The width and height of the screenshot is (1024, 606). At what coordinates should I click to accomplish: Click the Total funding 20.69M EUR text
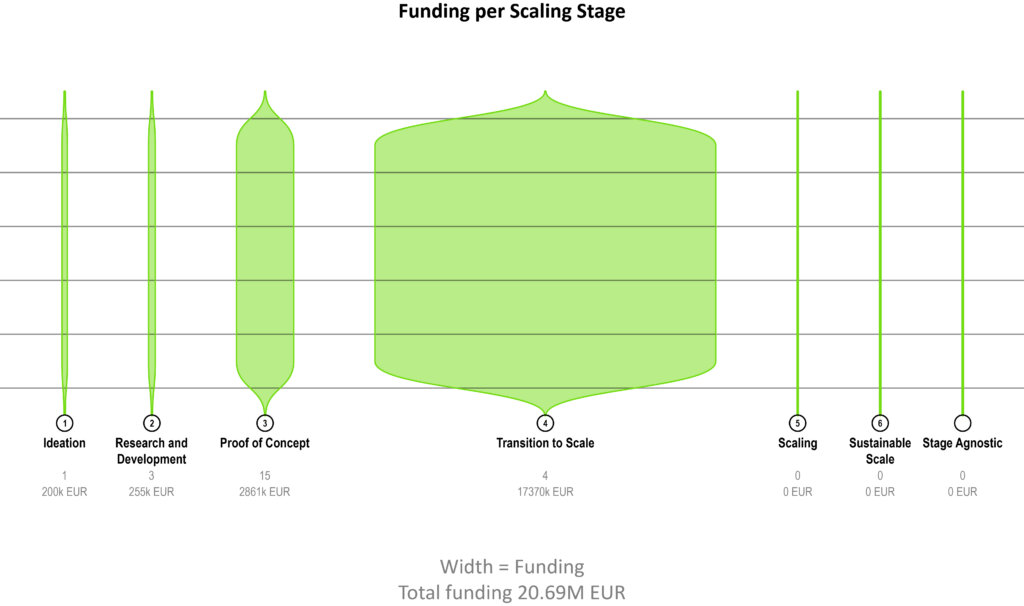click(x=512, y=592)
